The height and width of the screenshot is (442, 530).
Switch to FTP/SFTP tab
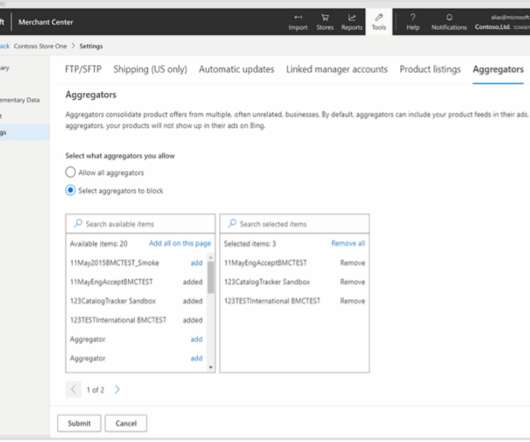coord(83,69)
